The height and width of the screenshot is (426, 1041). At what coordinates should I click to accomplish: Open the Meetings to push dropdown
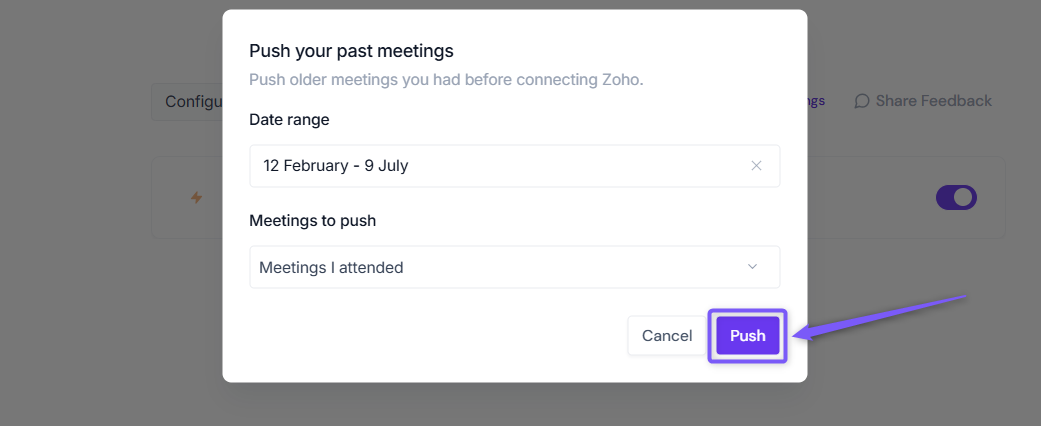pyautogui.click(x=515, y=267)
